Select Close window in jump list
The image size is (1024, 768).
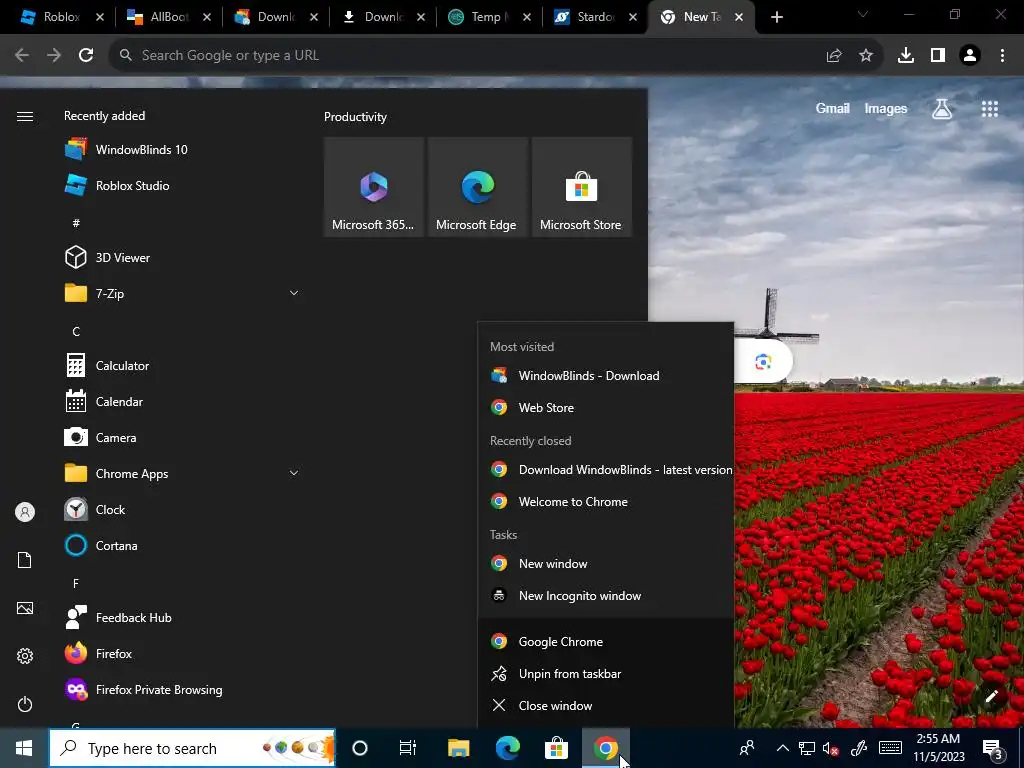(x=606, y=706)
